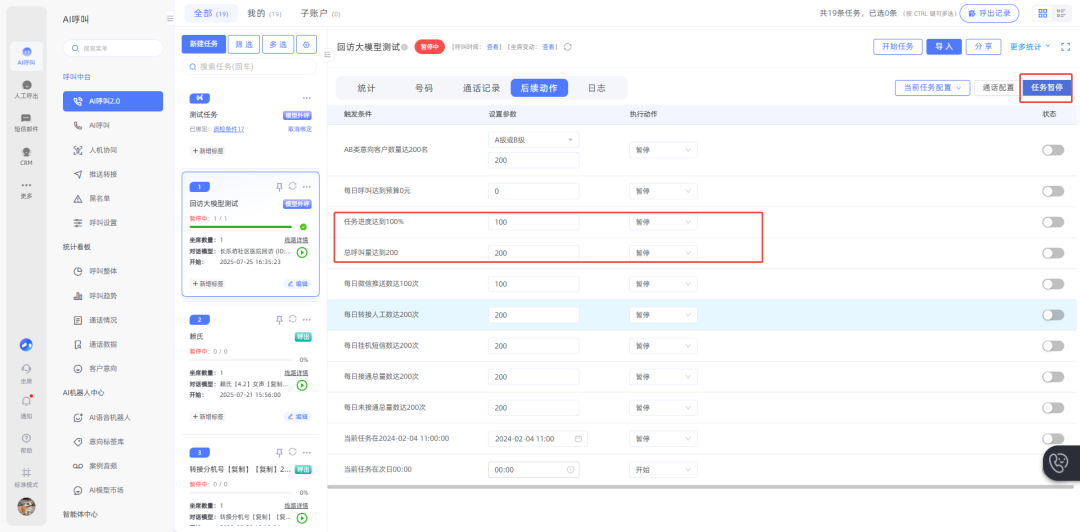Toggle the 每日转接人工数达200次 switch
1080x532 pixels.
tap(1052, 315)
